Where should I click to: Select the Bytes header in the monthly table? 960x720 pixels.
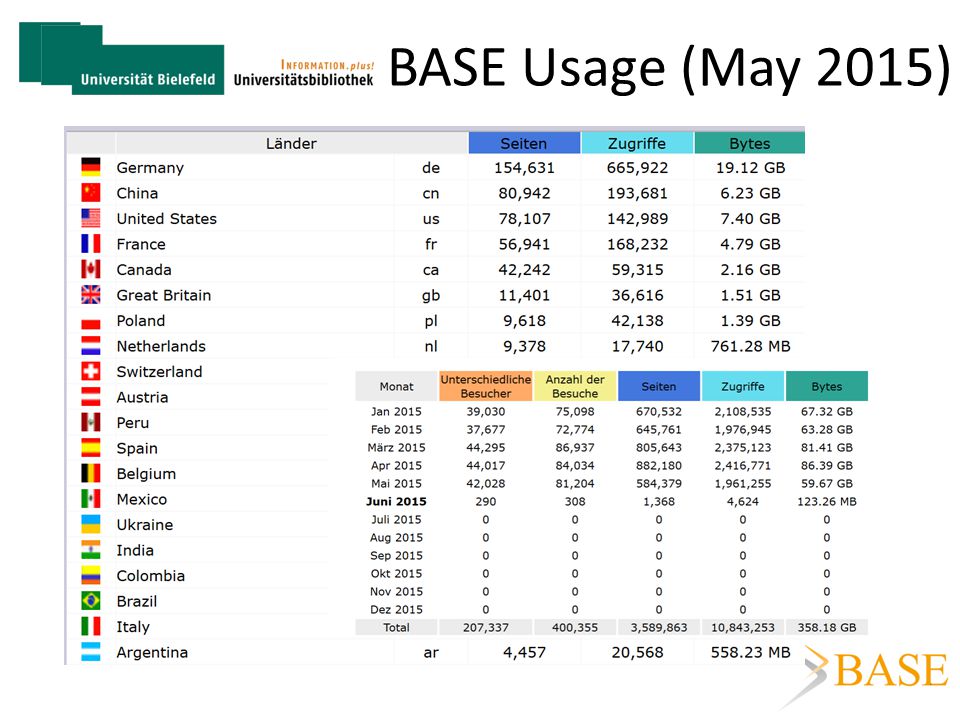click(827, 386)
